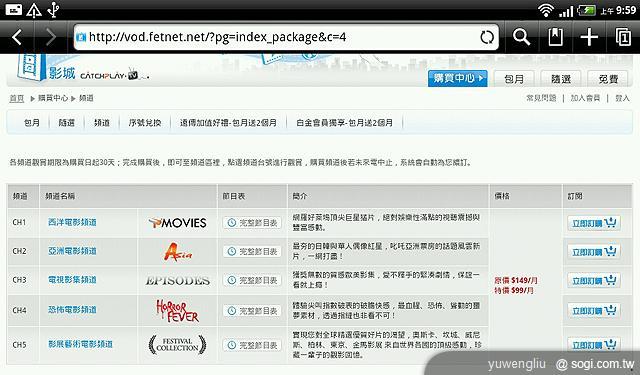Open the 西洋電影頻道 channel link
Image resolution: width=640 pixels, height=375 pixels.
[x=72, y=222]
